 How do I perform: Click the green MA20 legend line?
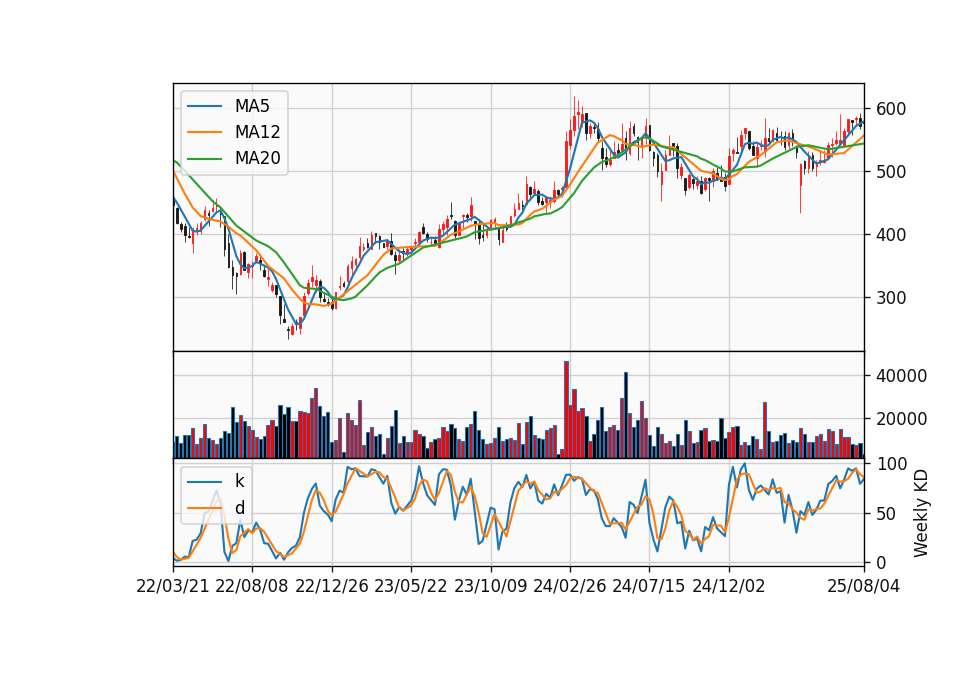204,159
